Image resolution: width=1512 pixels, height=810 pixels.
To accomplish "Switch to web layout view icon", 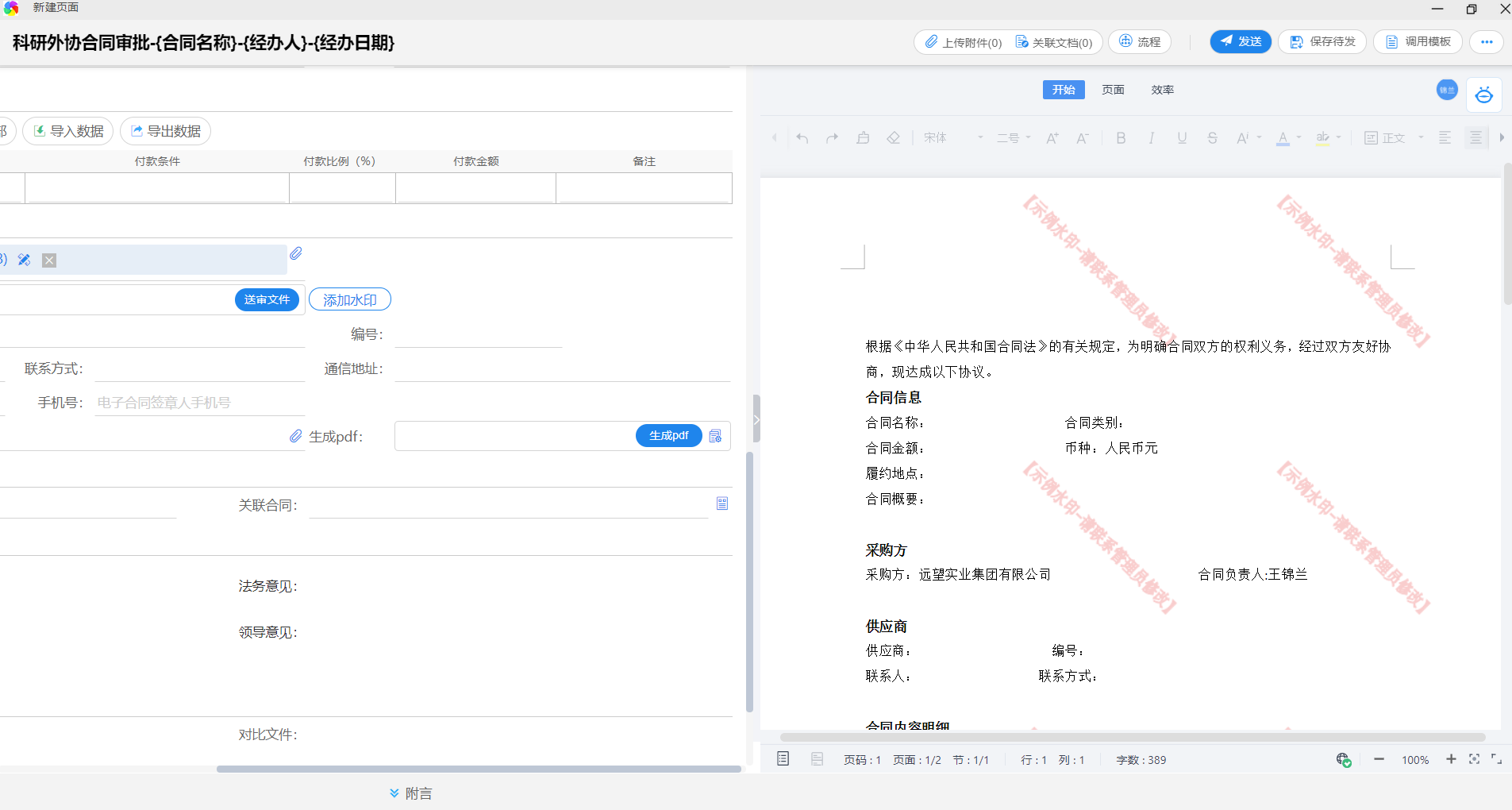I will click(817, 759).
